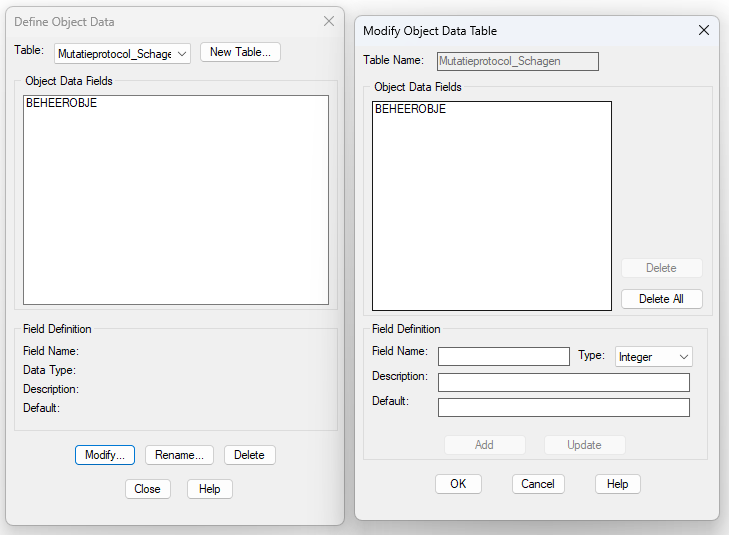Viewport: 729px width, 535px height.
Task: Click into the Field Name input box
Action: click(504, 357)
